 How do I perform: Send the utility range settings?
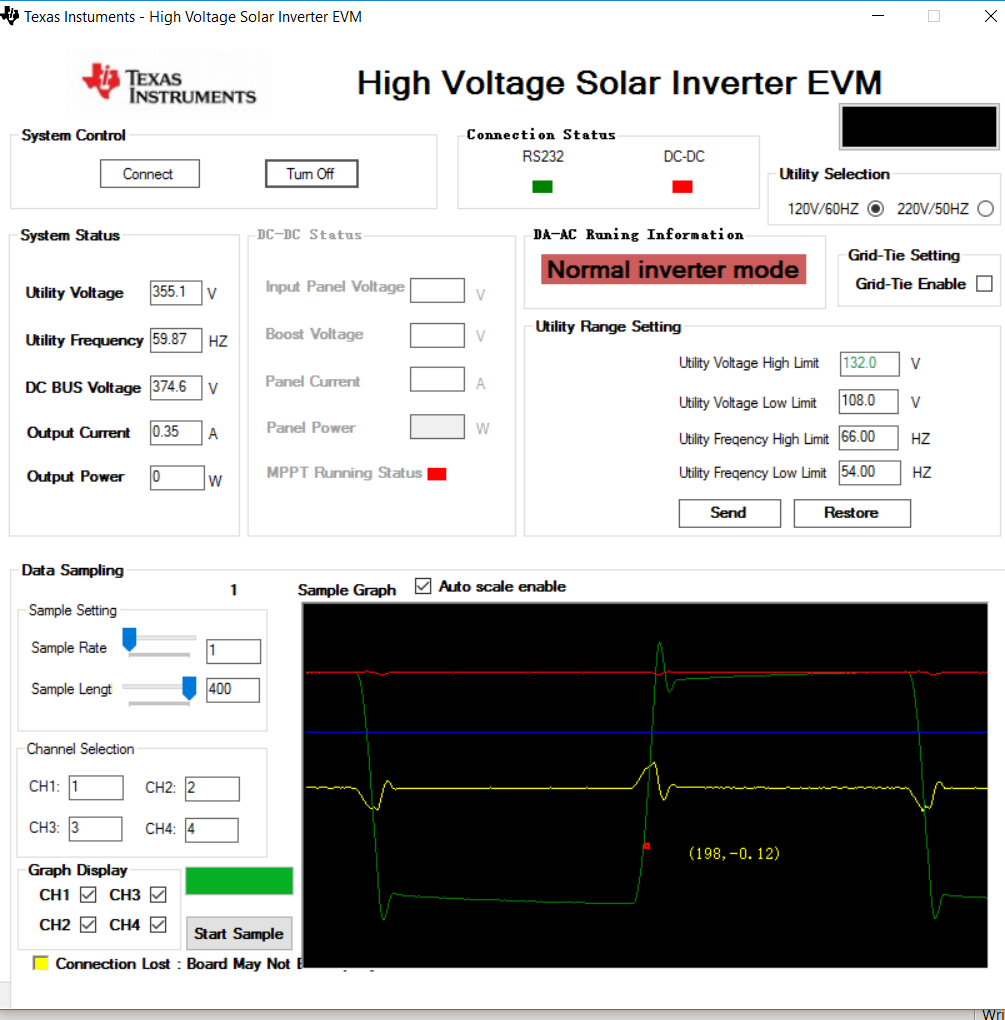pos(729,513)
